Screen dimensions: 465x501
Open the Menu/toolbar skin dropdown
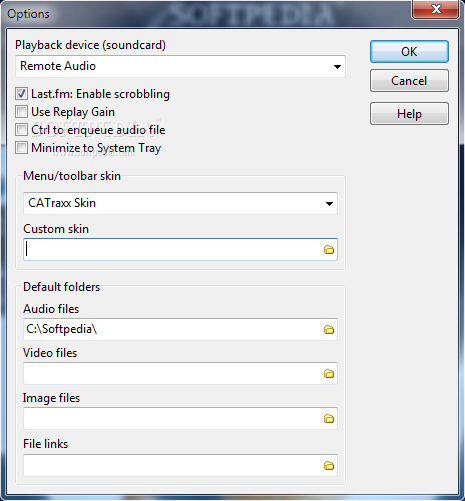point(329,203)
